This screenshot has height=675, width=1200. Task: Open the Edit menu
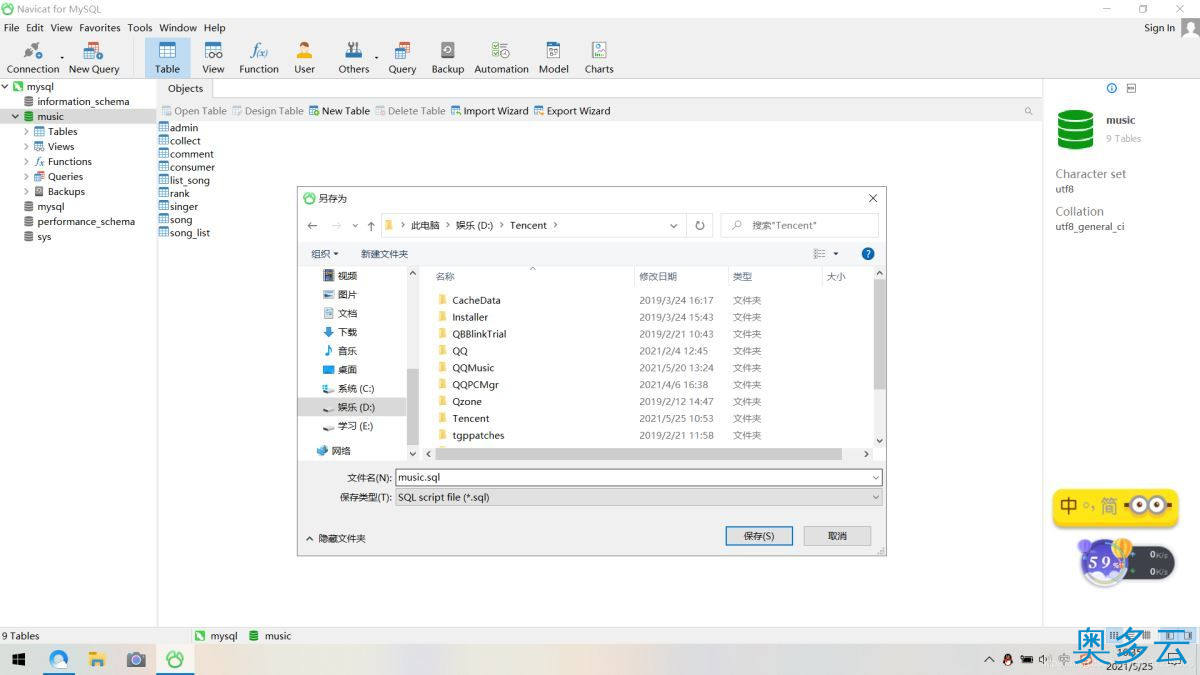tap(34, 28)
